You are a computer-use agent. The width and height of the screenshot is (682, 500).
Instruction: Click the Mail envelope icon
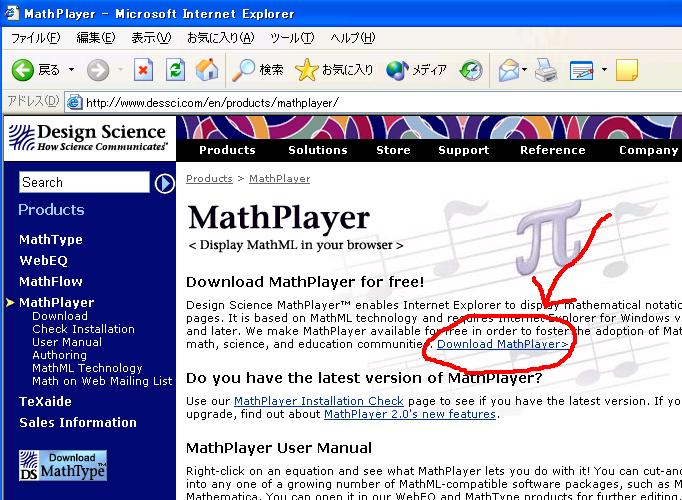[x=509, y=70]
